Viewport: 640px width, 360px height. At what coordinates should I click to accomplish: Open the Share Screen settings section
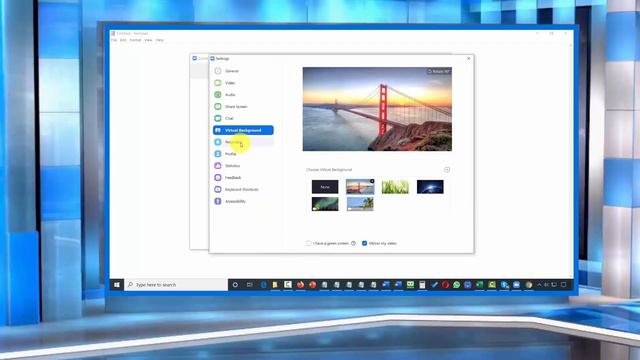(x=243, y=107)
